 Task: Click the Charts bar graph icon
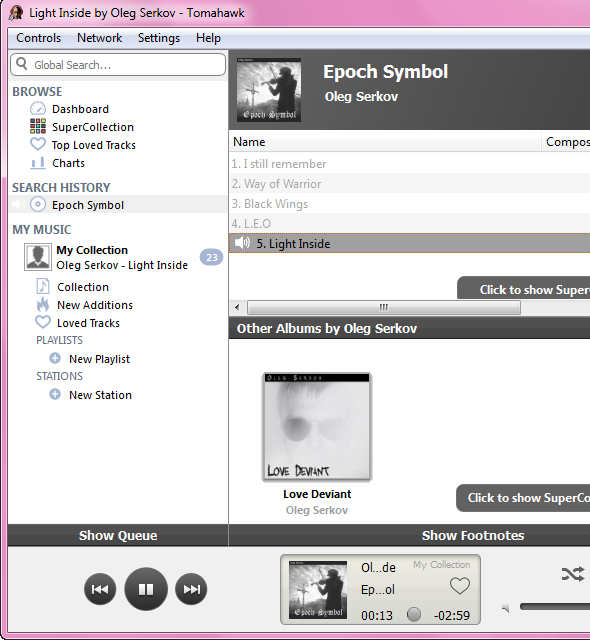click(x=38, y=162)
